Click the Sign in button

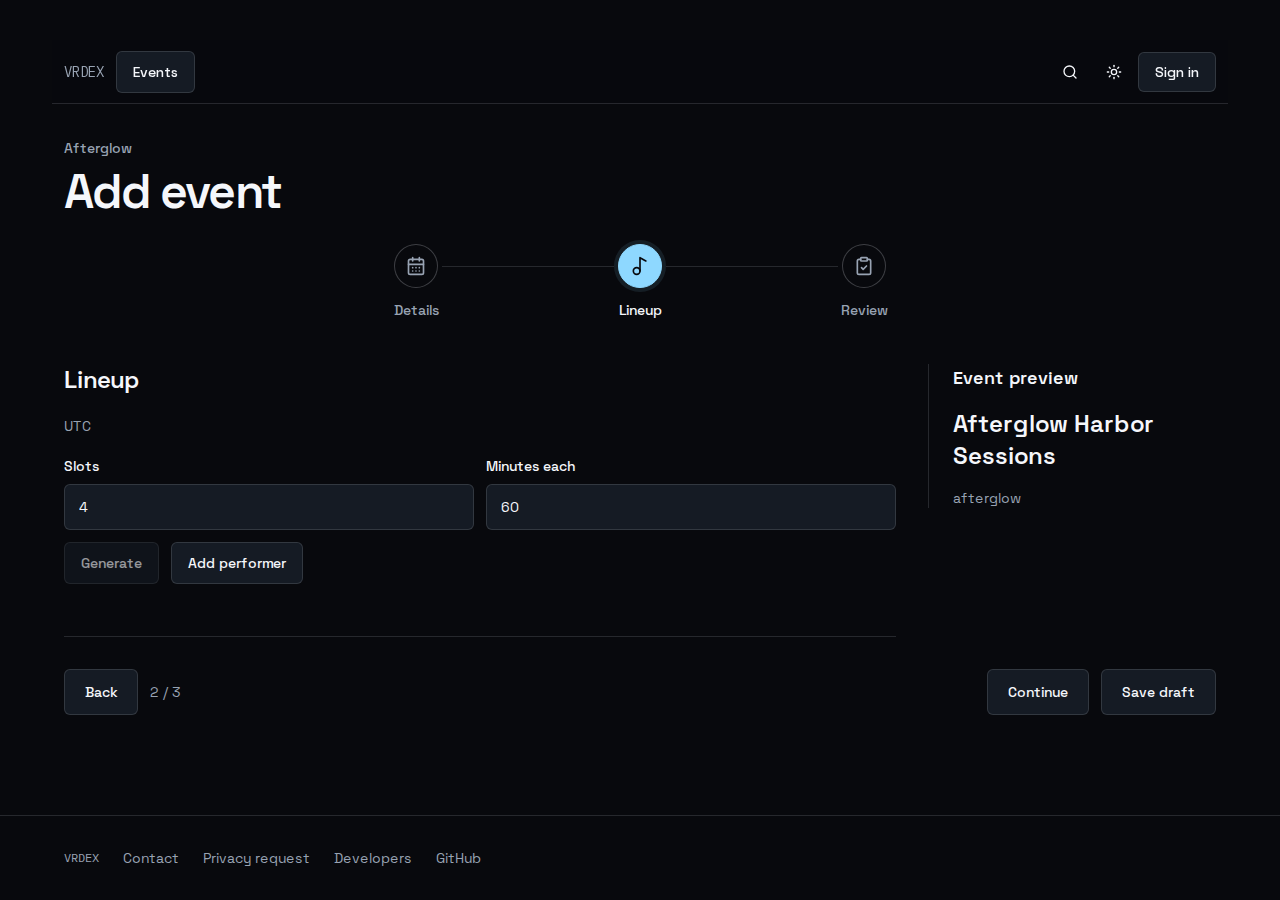1177,72
